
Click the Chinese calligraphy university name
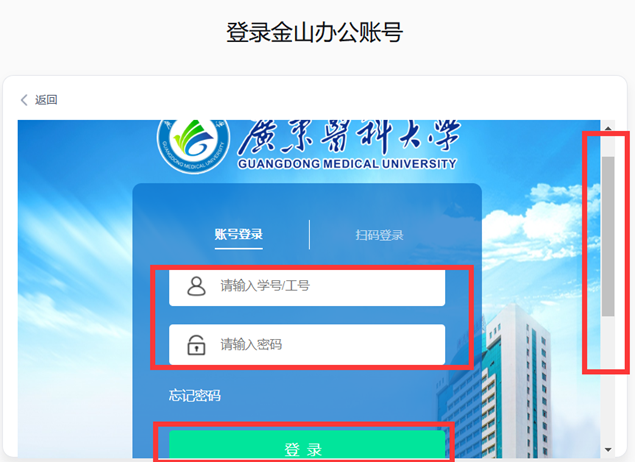(x=349, y=137)
